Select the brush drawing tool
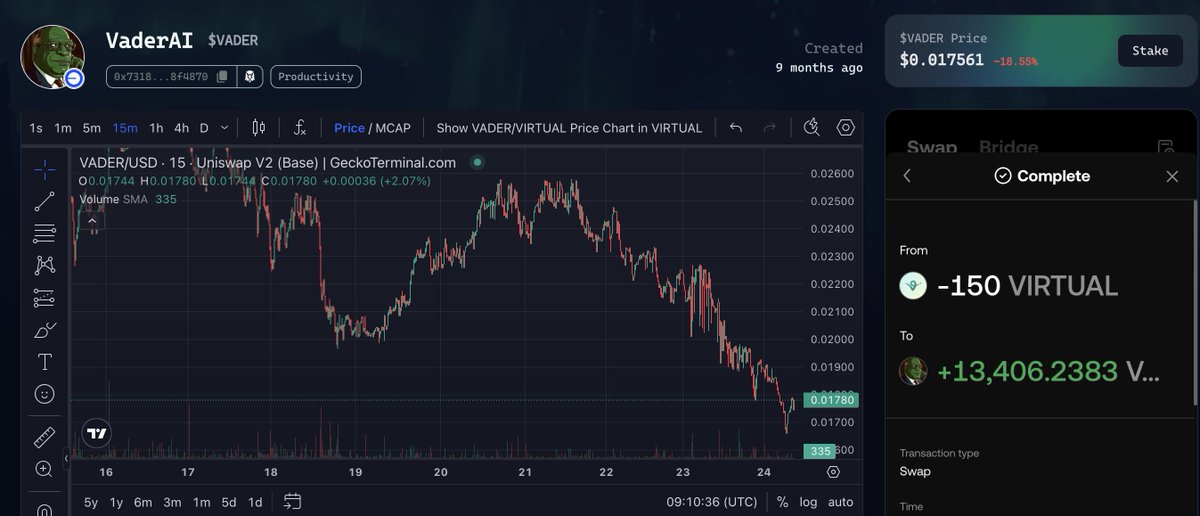1200x516 pixels. pyautogui.click(x=44, y=330)
